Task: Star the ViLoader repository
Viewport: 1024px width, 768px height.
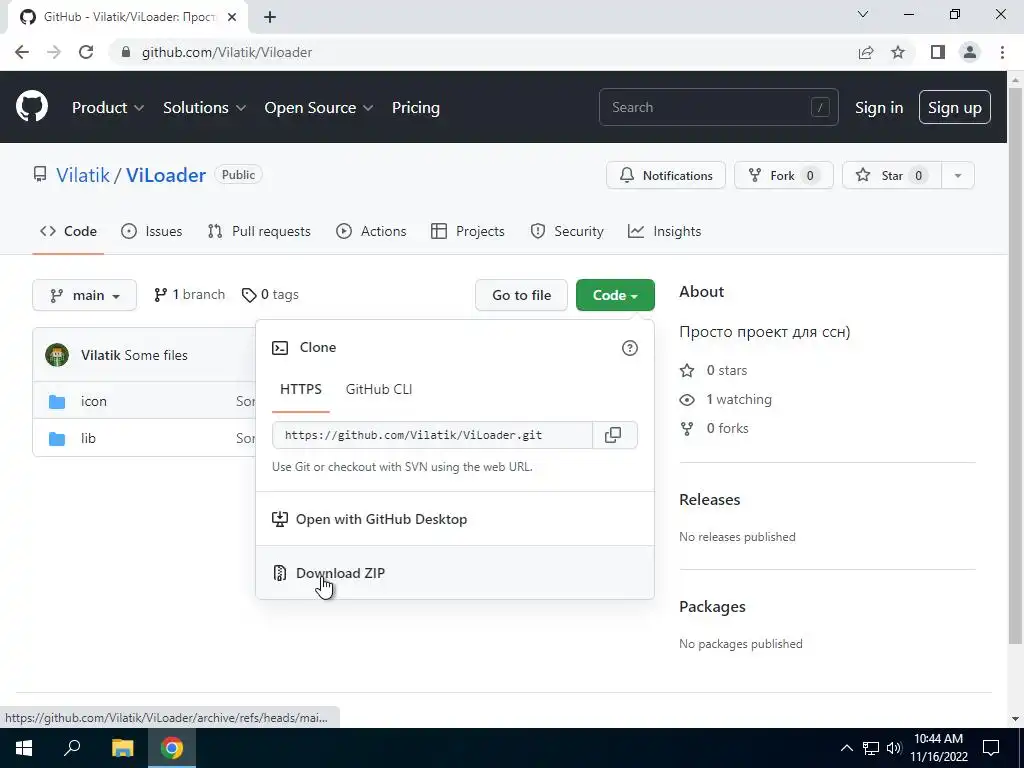Action: pos(892,175)
